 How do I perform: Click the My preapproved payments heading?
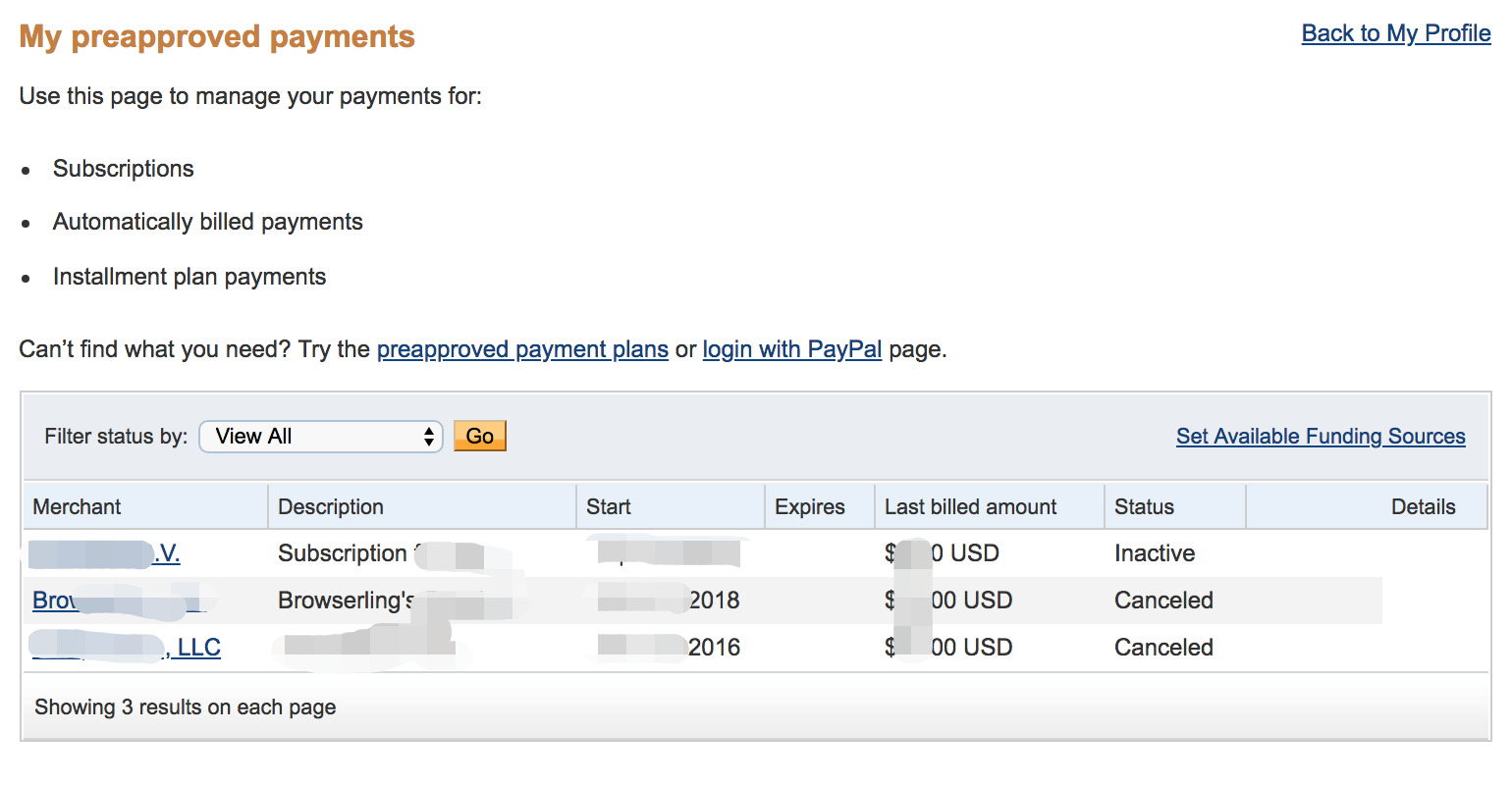click(217, 36)
